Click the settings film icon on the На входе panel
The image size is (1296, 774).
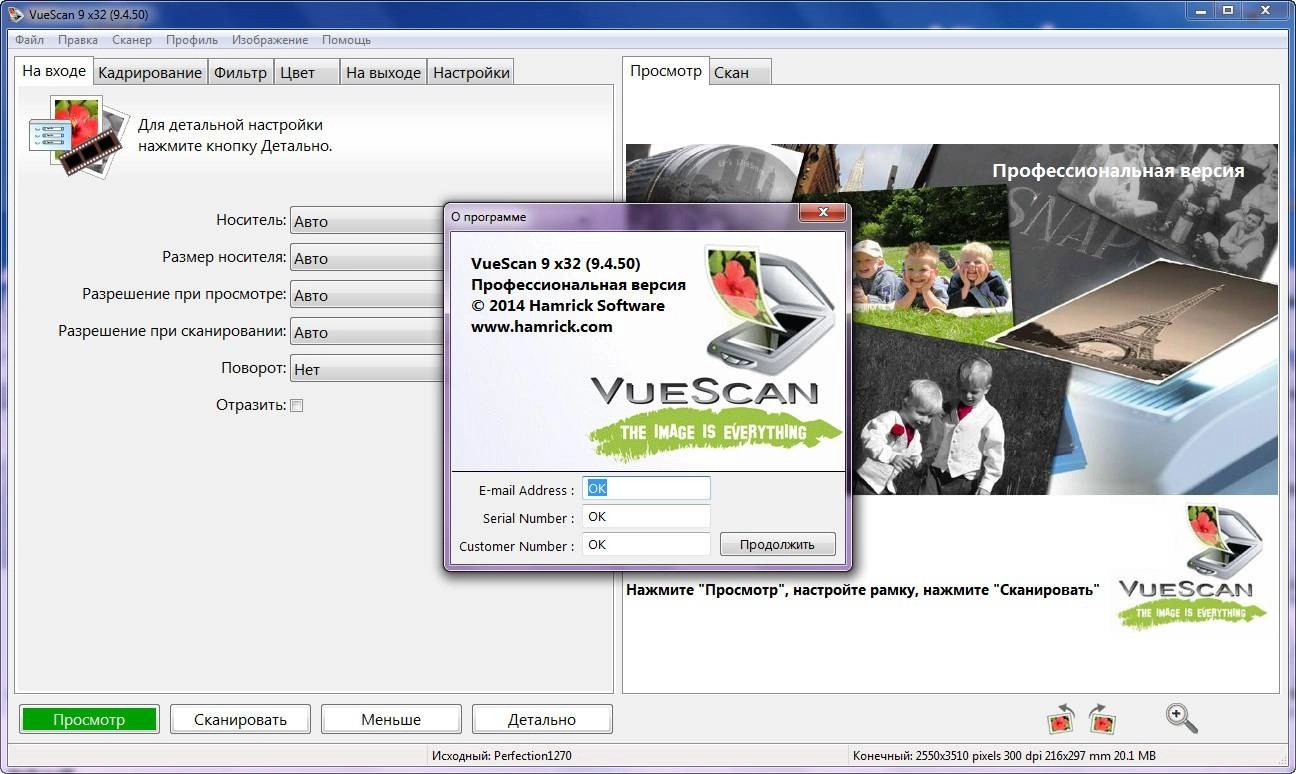pos(79,136)
